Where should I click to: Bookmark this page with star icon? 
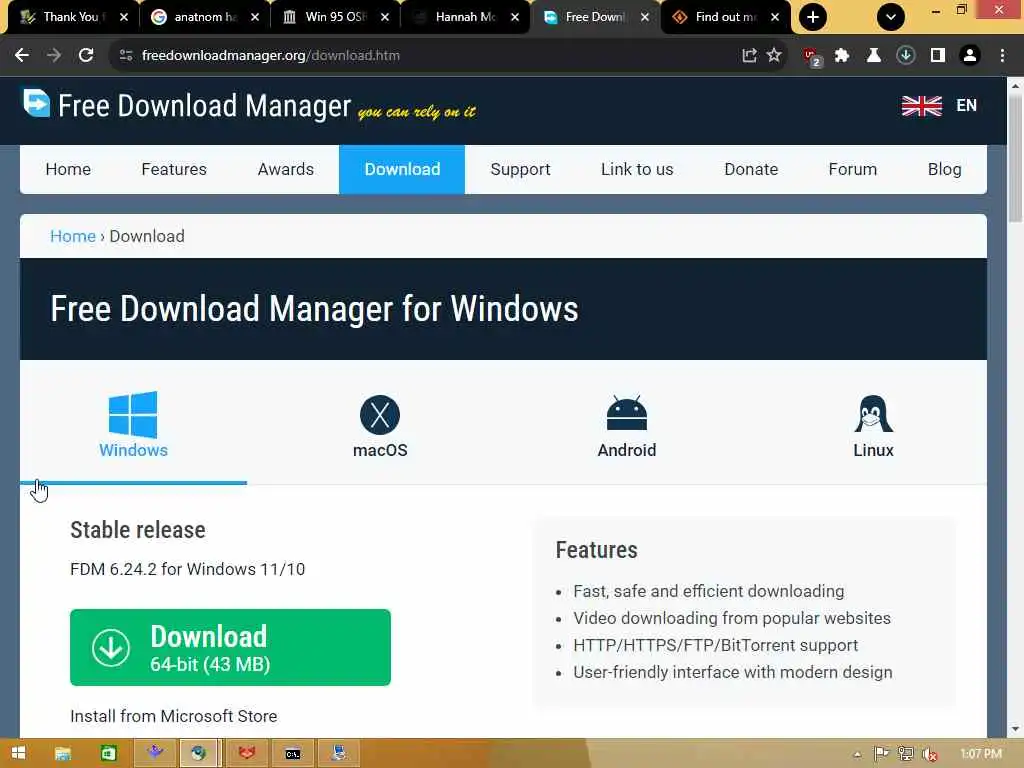pos(774,56)
